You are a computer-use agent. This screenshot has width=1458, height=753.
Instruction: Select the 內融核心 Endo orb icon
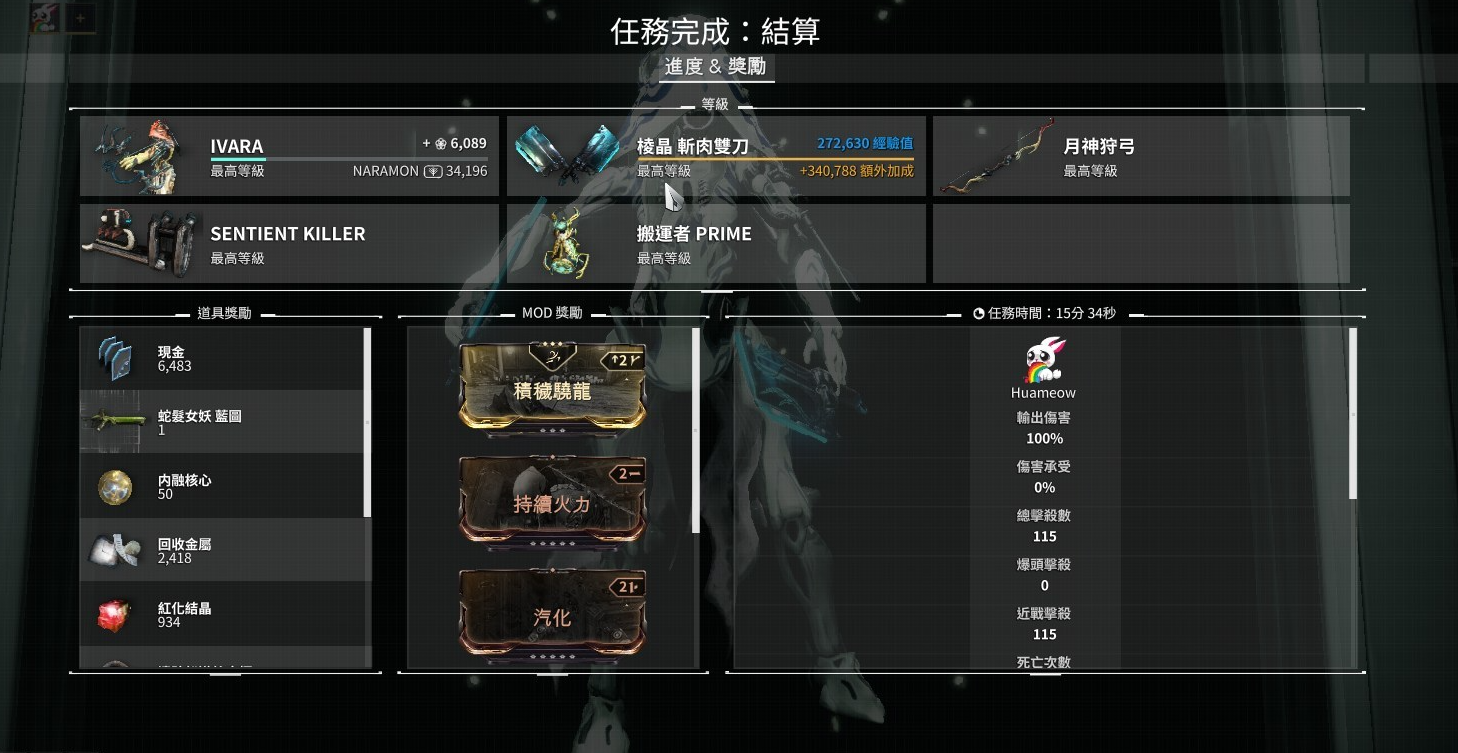115,487
